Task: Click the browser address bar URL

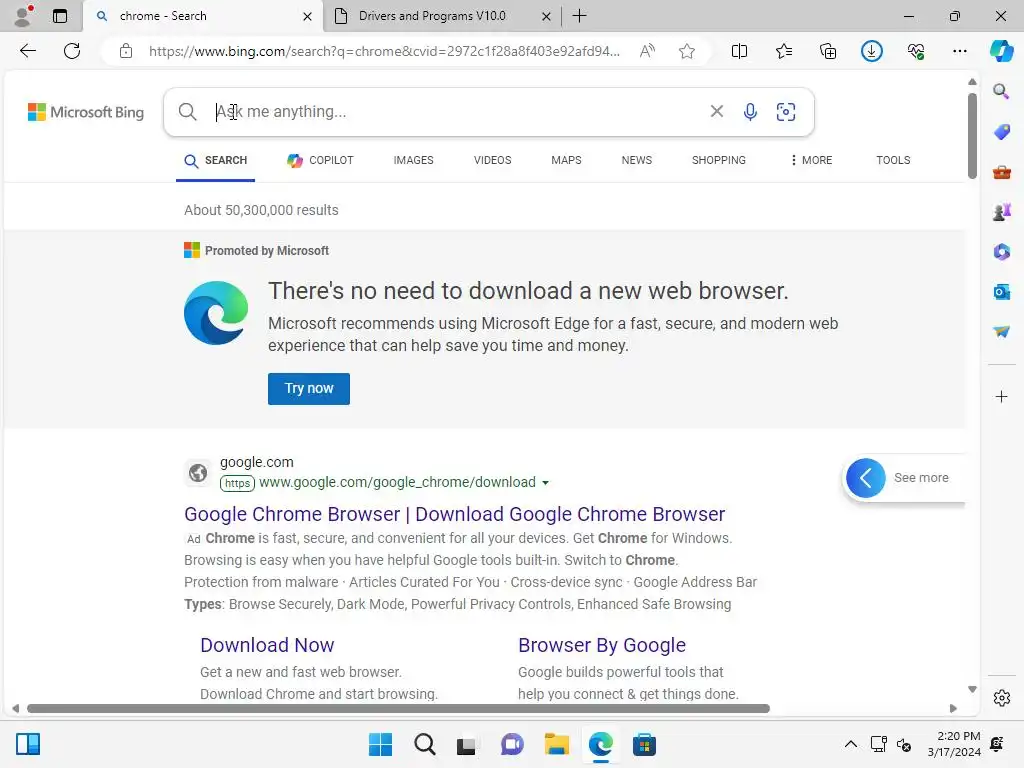Action: pyautogui.click(x=384, y=51)
